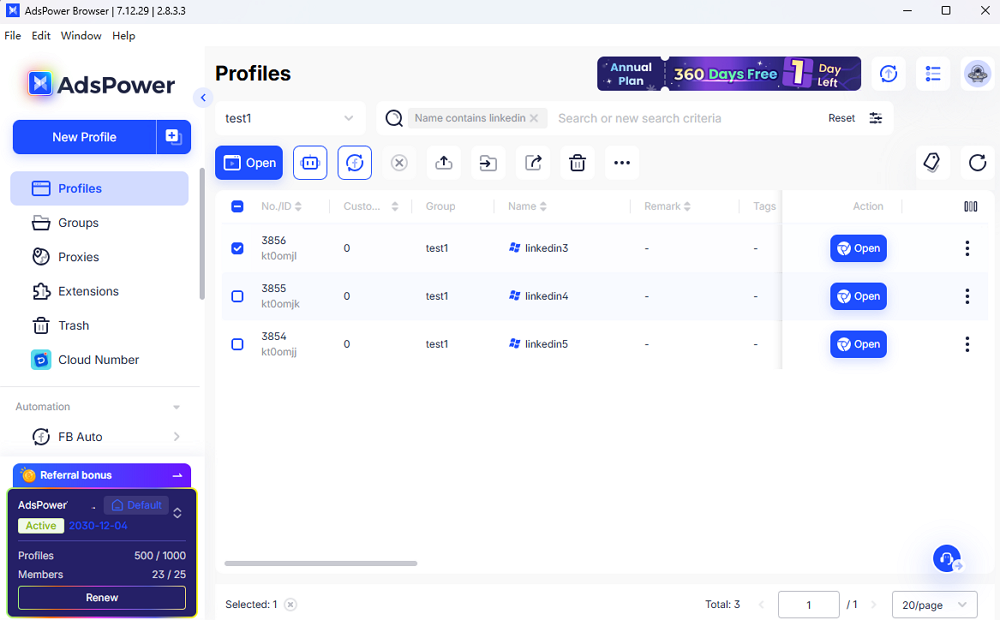This screenshot has width=1000, height=620.
Task: Open the Edit menu
Action: pyautogui.click(x=41, y=36)
